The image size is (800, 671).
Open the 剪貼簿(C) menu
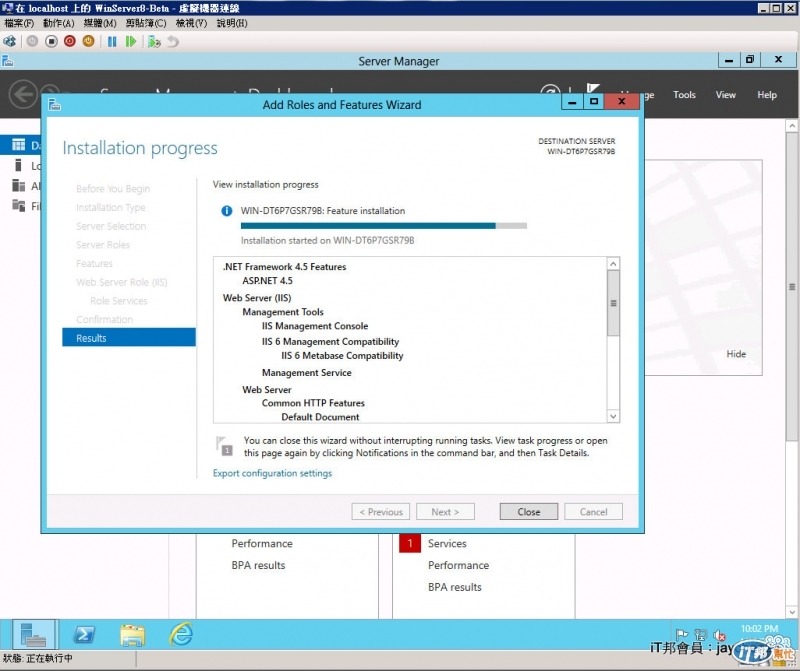click(x=146, y=23)
